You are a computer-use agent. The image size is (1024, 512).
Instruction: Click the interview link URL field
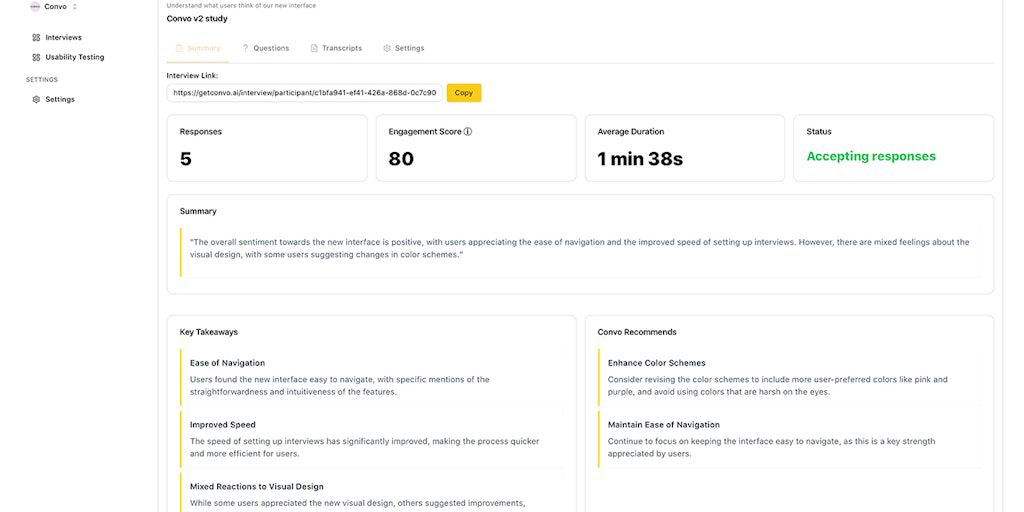304,93
